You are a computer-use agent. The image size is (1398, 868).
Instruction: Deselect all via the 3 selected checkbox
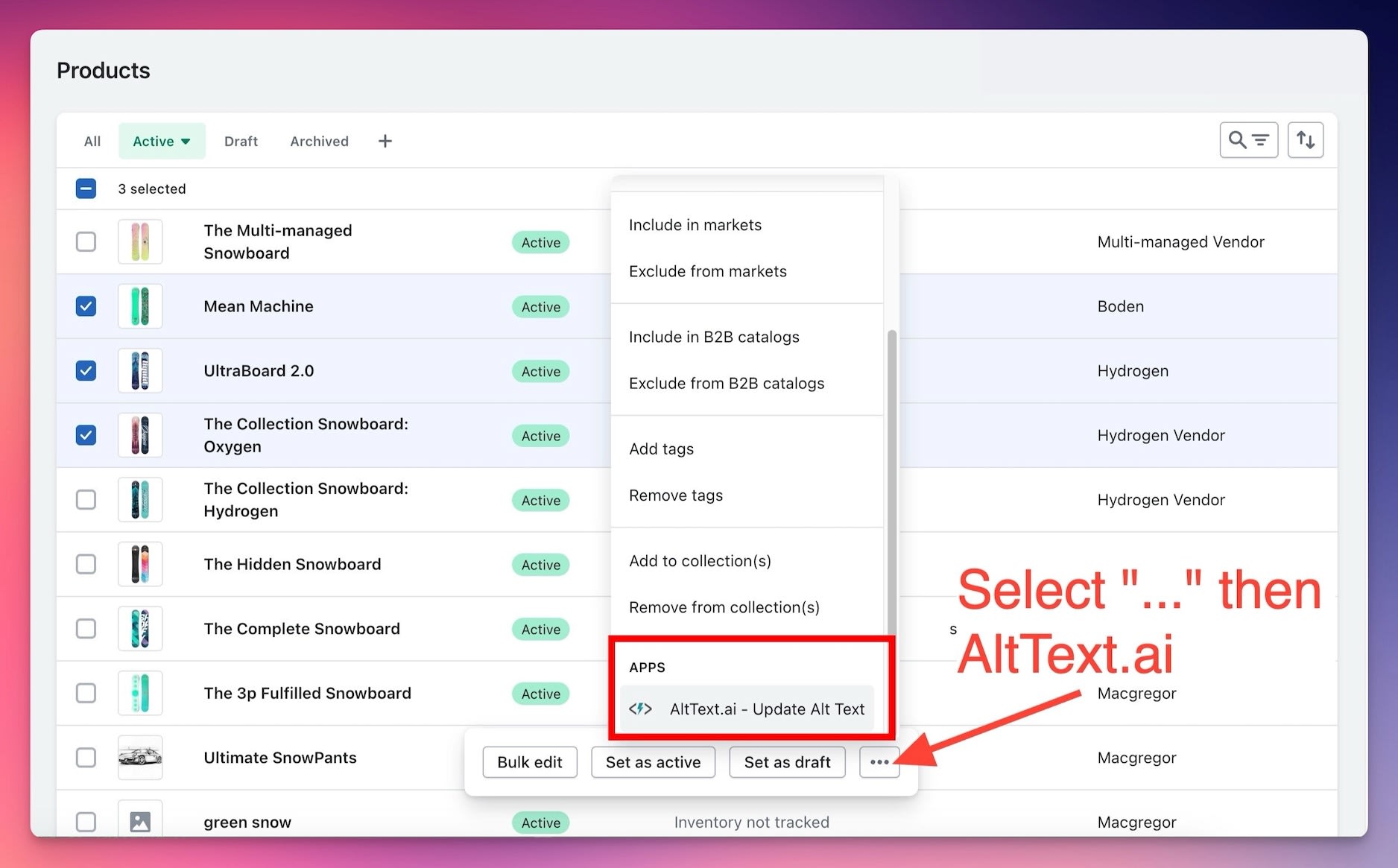tap(86, 189)
